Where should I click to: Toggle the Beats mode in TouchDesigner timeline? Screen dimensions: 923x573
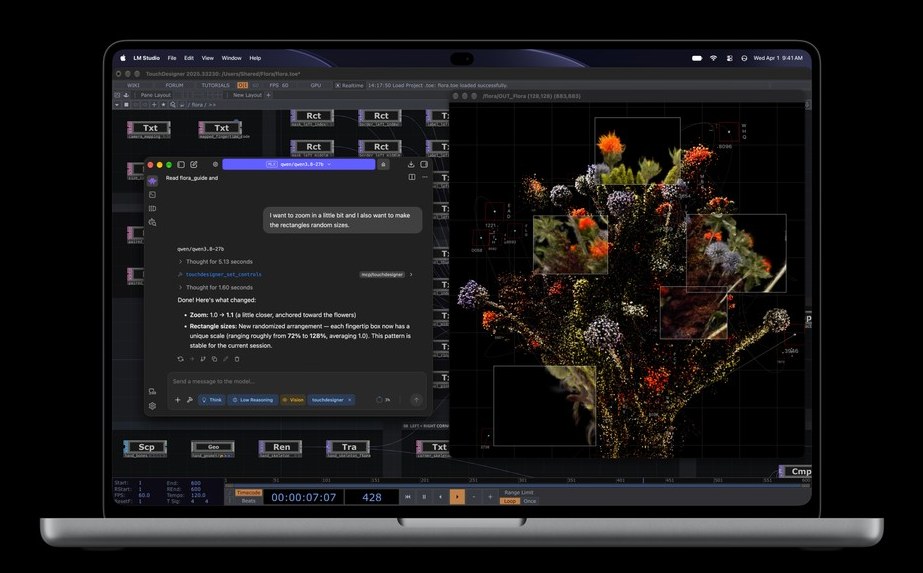tap(248, 501)
